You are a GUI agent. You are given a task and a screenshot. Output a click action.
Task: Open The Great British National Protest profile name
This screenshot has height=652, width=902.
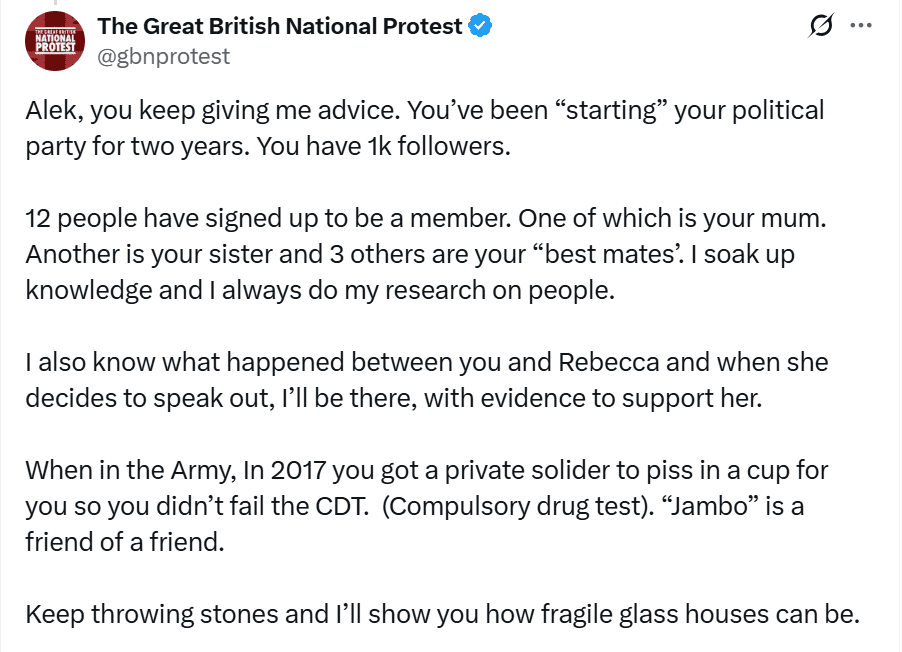pyautogui.click(x=280, y=26)
